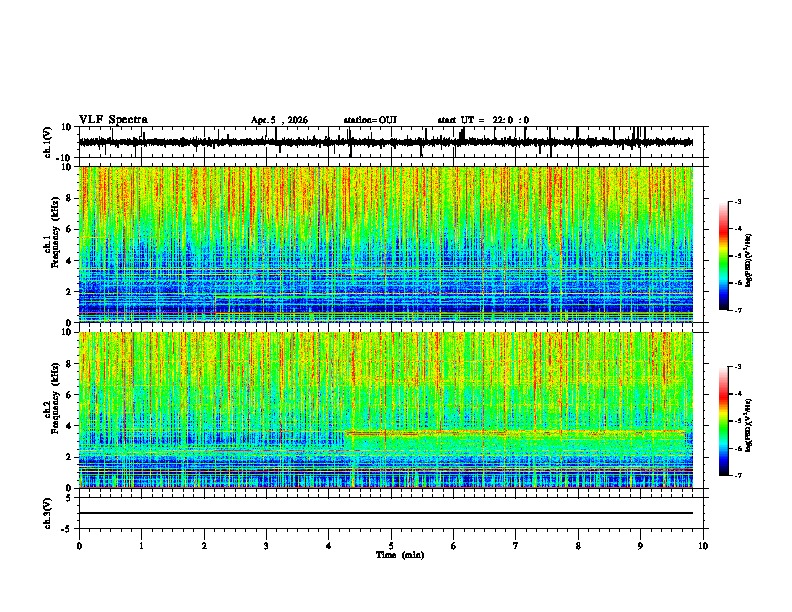Click time axis tick label "7"
This screenshot has height=612, width=792.
pyautogui.click(x=516, y=545)
